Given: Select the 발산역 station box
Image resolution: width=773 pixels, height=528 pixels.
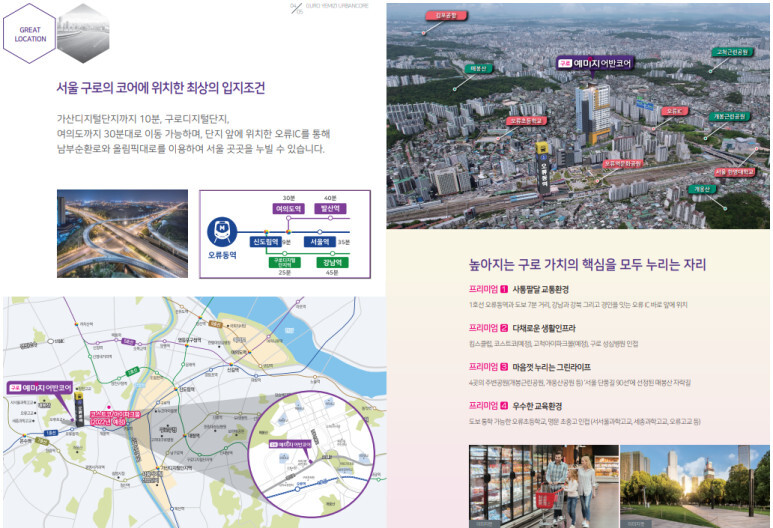Looking at the screenshot, I should click(x=330, y=209).
